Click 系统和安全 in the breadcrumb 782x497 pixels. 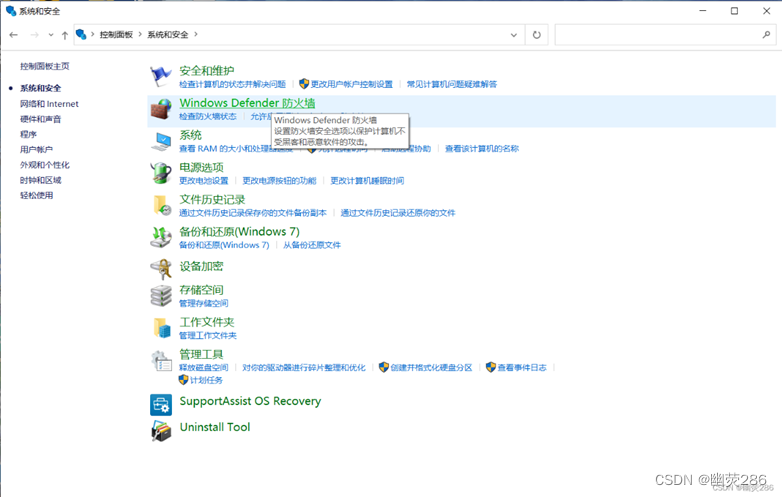[x=168, y=34]
